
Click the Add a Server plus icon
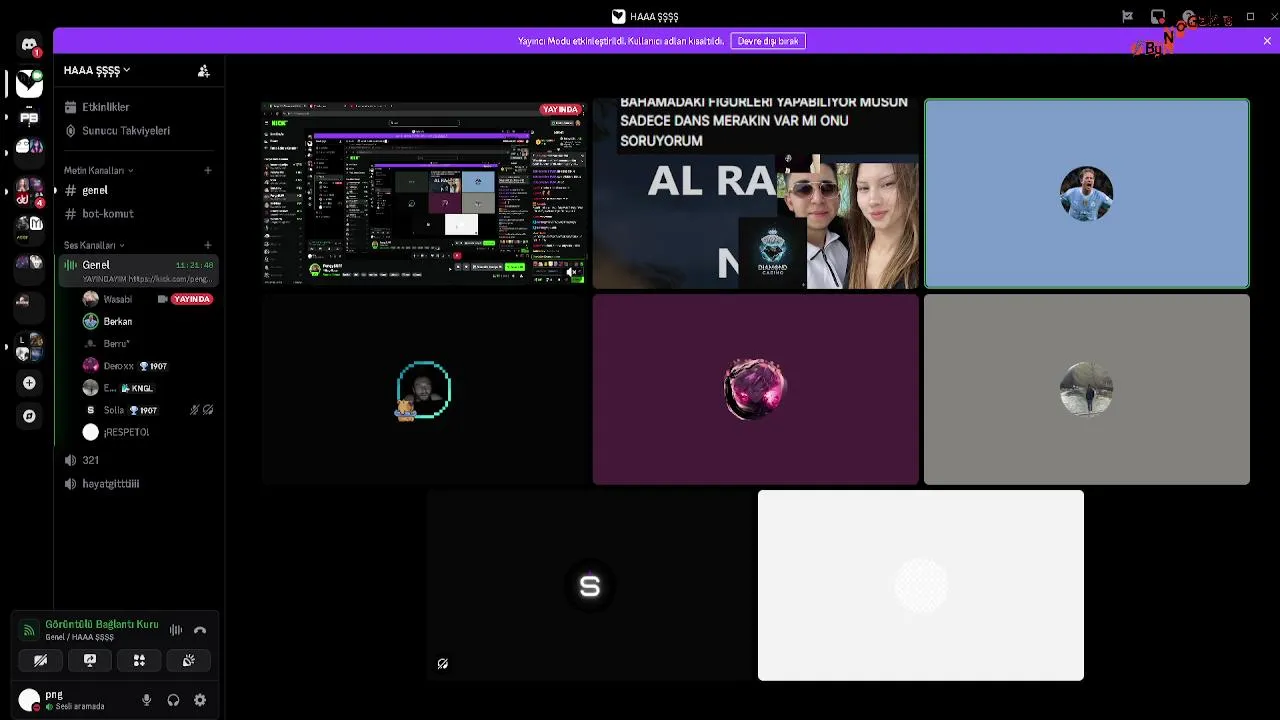click(29, 383)
